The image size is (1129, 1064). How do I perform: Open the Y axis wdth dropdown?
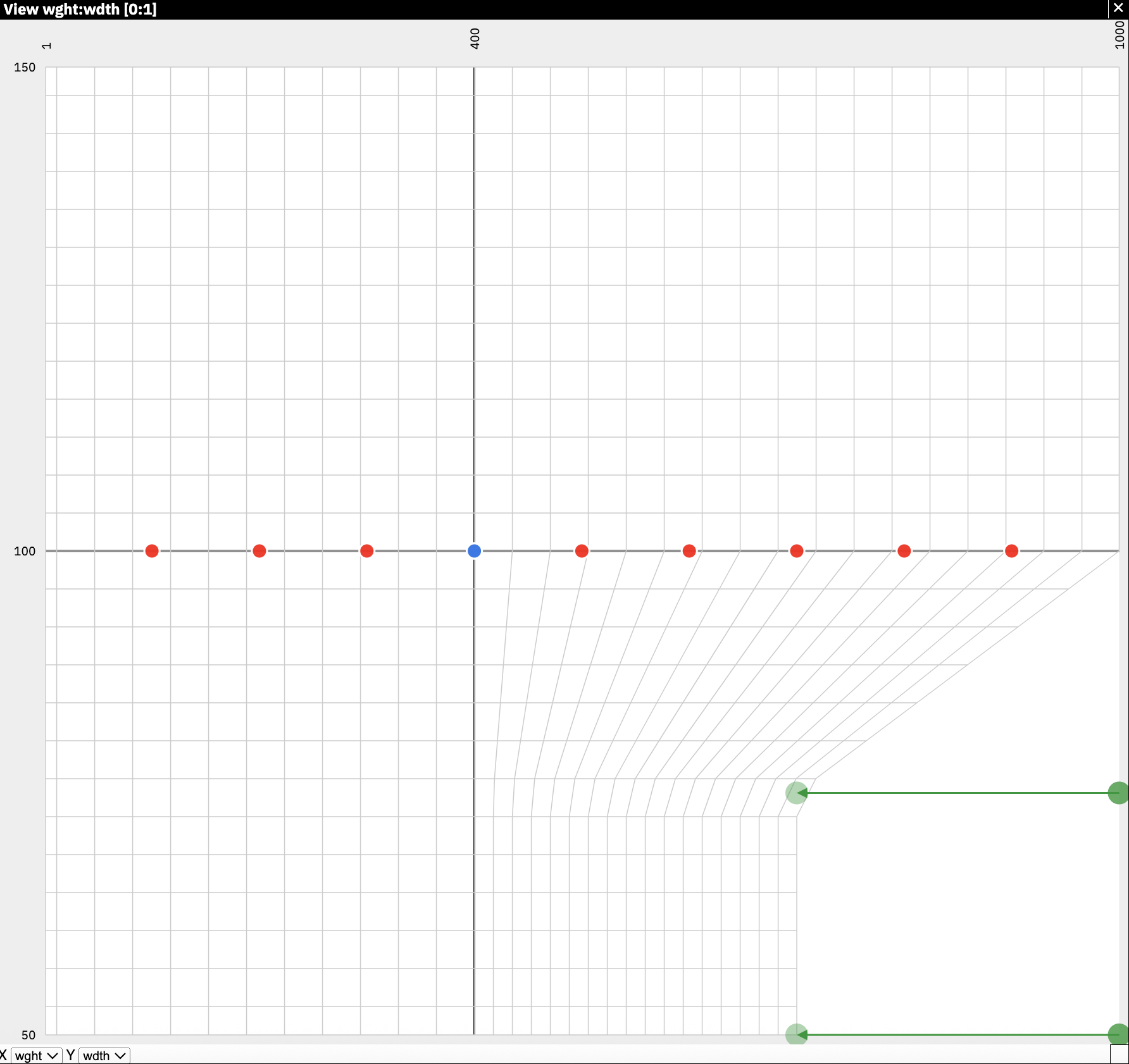[104, 1056]
